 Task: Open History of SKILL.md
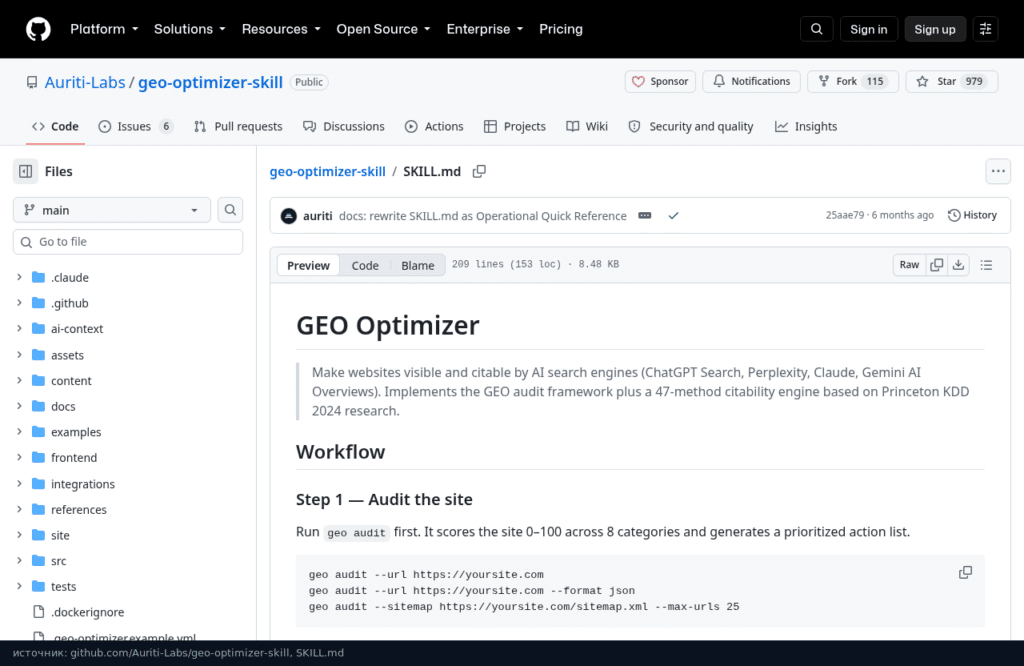972,215
